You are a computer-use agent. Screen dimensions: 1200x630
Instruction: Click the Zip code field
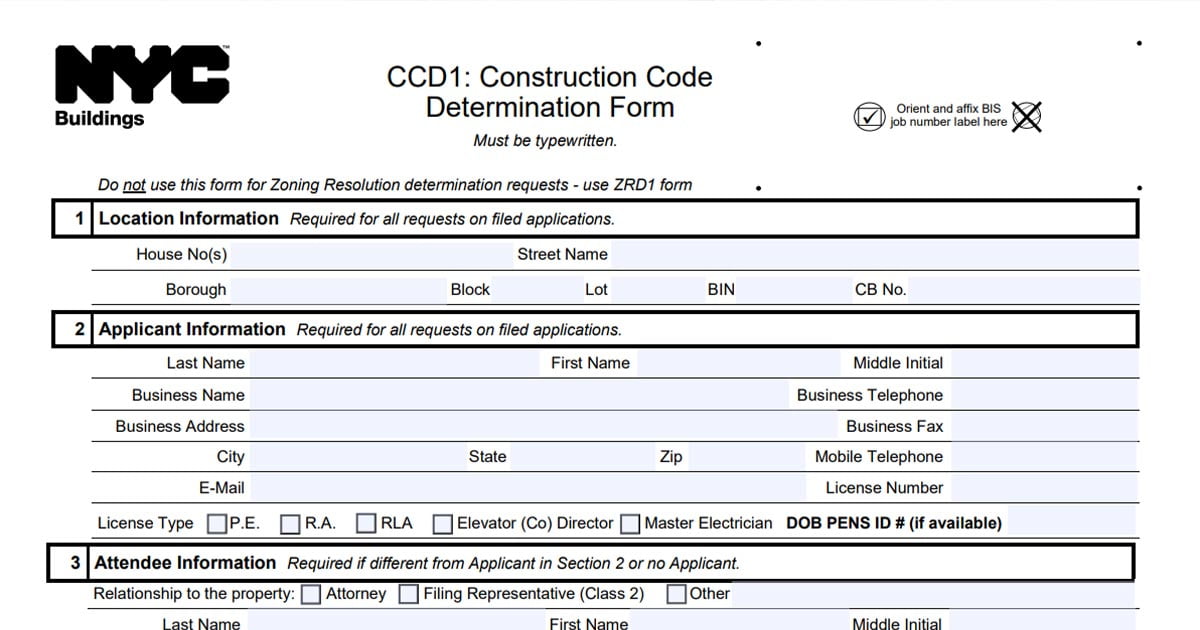click(x=745, y=457)
